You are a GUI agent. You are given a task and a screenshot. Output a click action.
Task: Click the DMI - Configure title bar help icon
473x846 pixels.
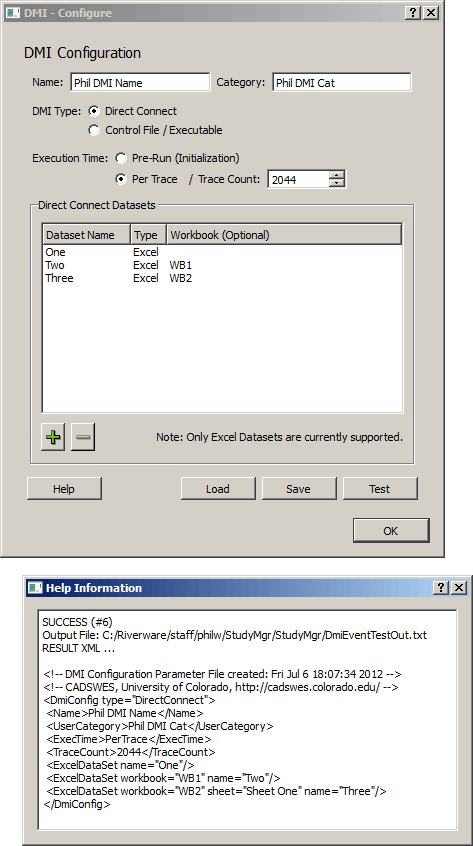click(413, 13)
